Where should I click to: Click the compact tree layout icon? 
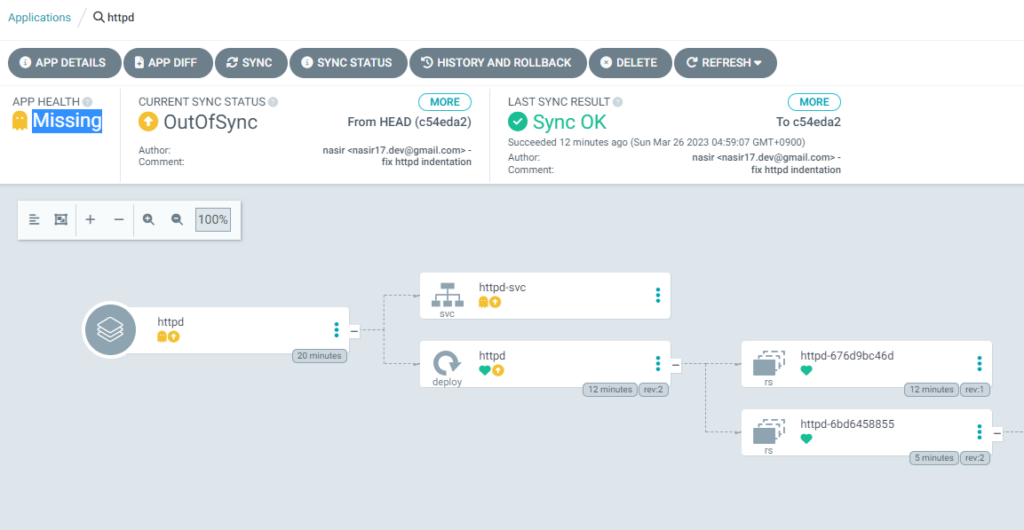tap(34, 220)
